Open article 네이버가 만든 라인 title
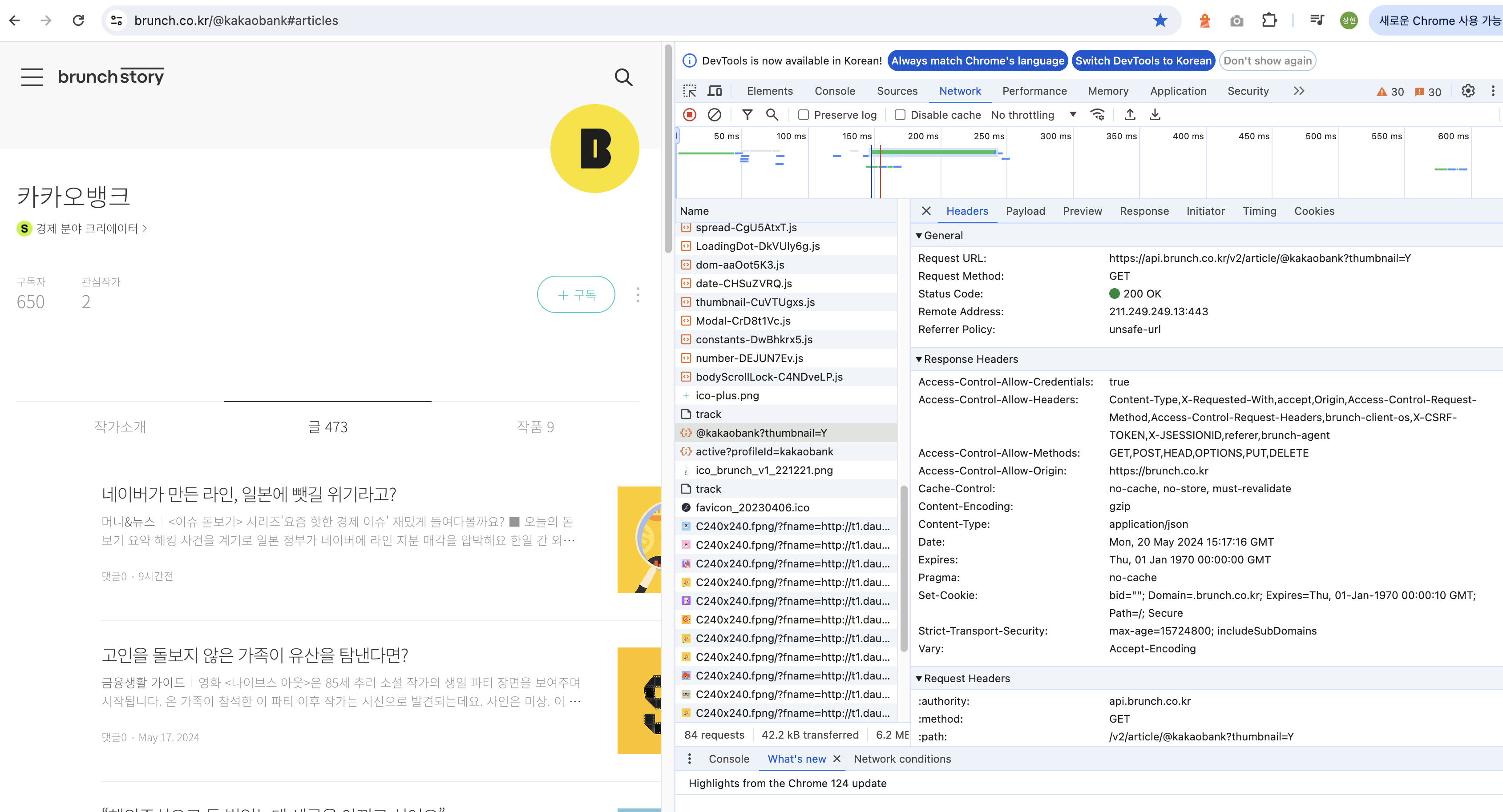The width and height of the screenshot is (1503, 812). (x=249, y=494)
